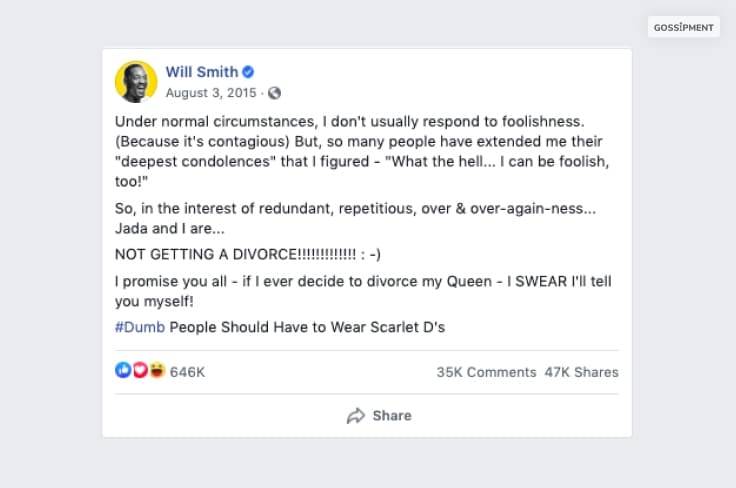Click the Gossipment watermark logo

pyautogui.click(x=684, y=27)
